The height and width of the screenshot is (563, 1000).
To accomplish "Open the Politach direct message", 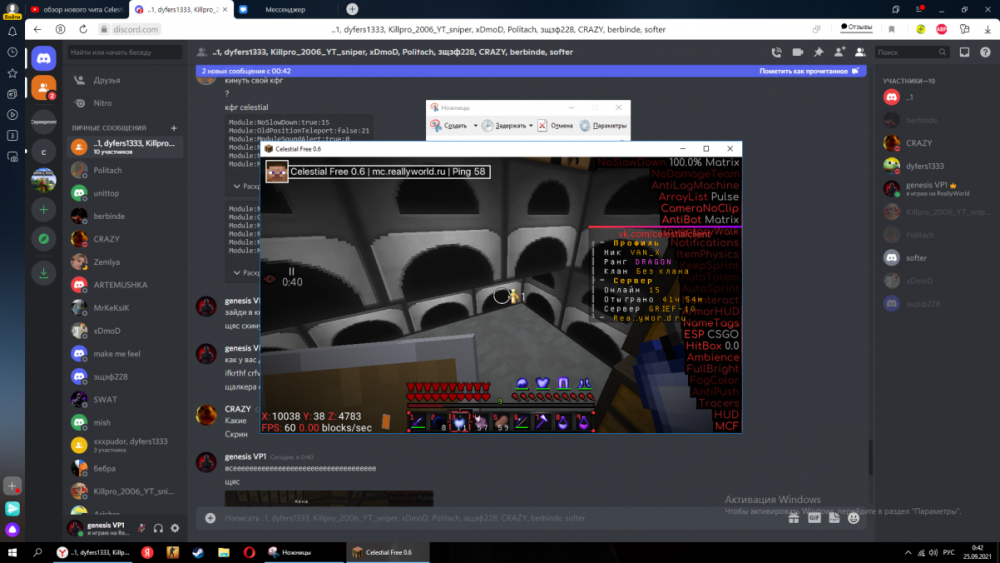I will click(x=125, y=170).
